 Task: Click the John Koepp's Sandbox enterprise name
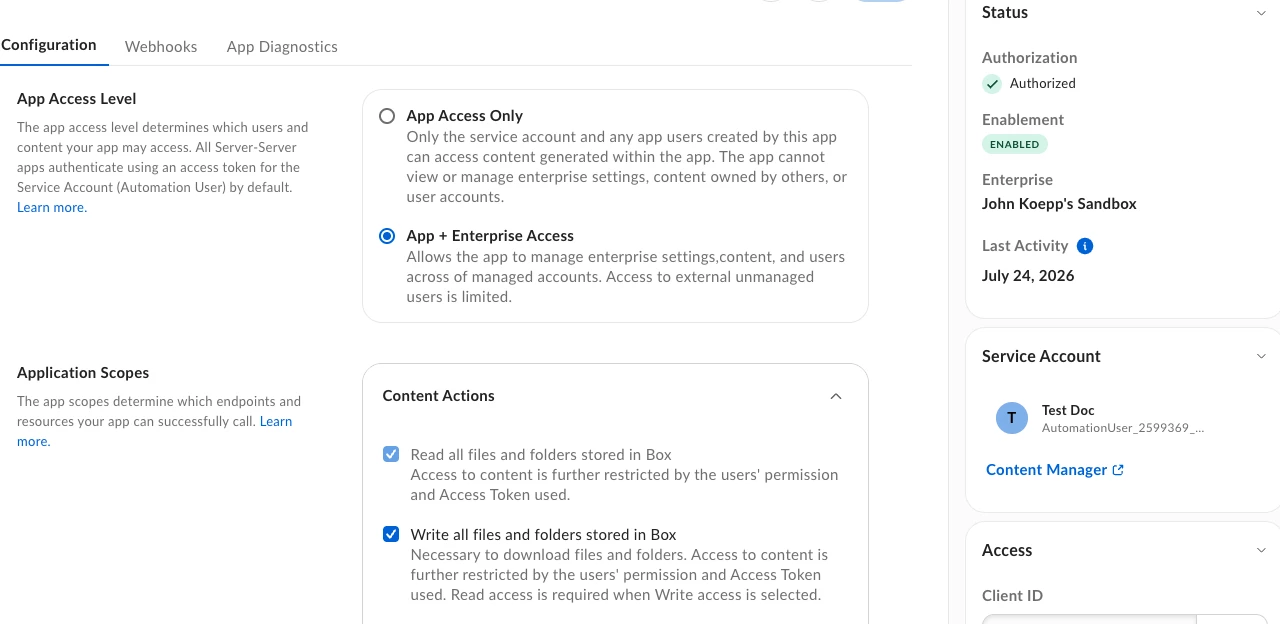pos(1059,204)
